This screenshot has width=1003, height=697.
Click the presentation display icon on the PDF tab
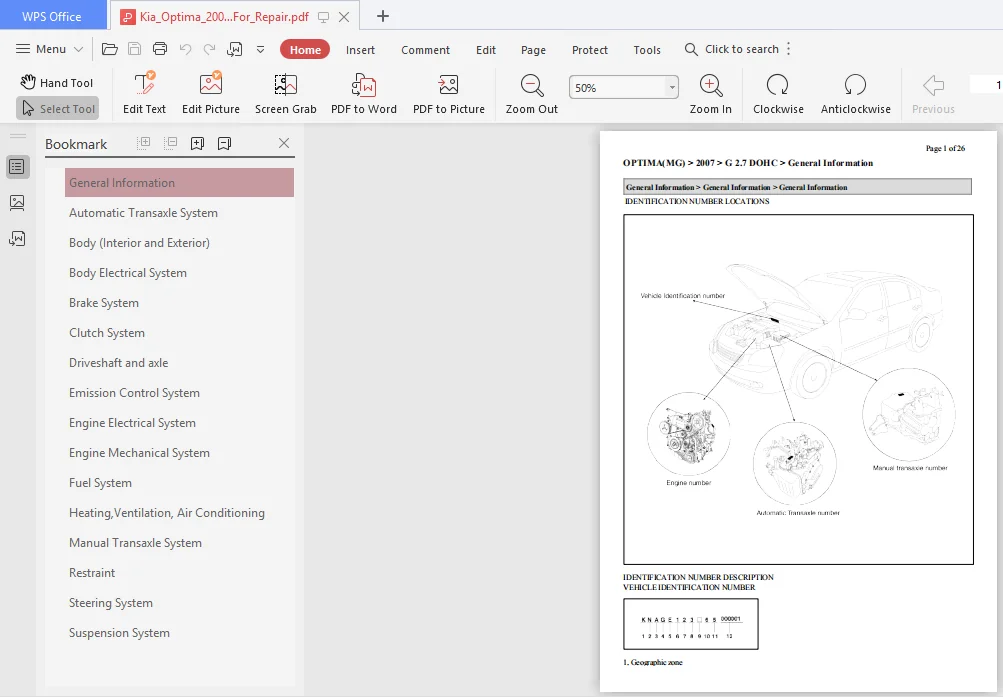tap(324, 17)
